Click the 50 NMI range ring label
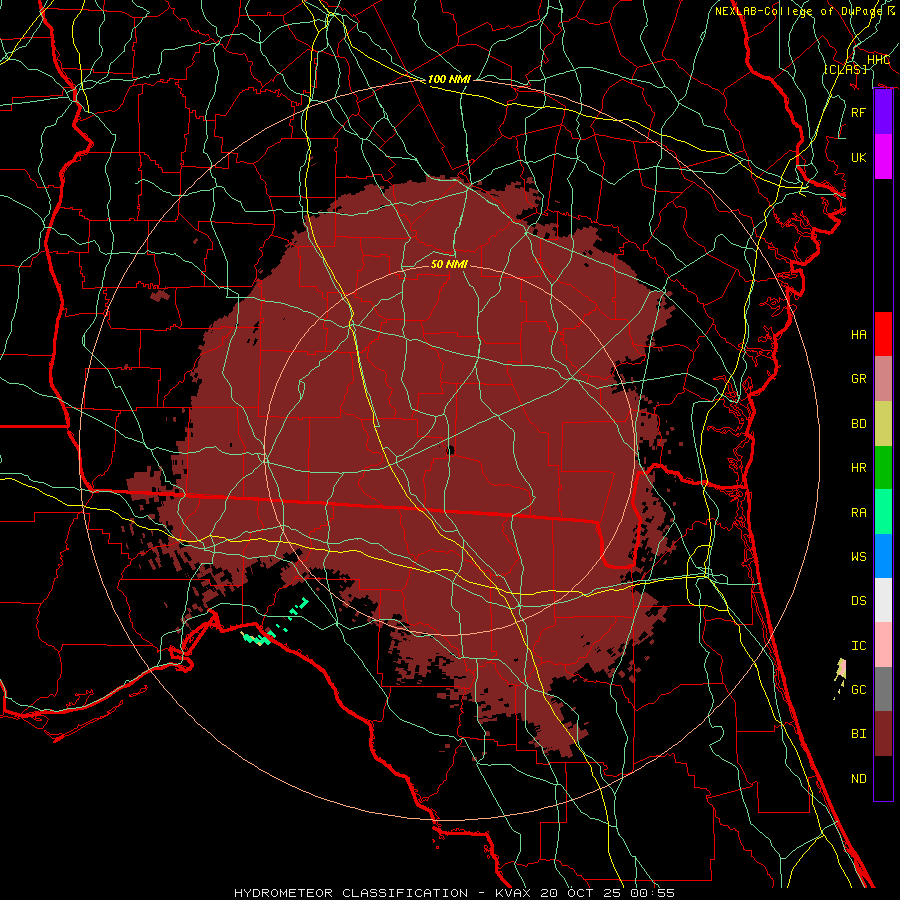 click(x=449, y=264)
